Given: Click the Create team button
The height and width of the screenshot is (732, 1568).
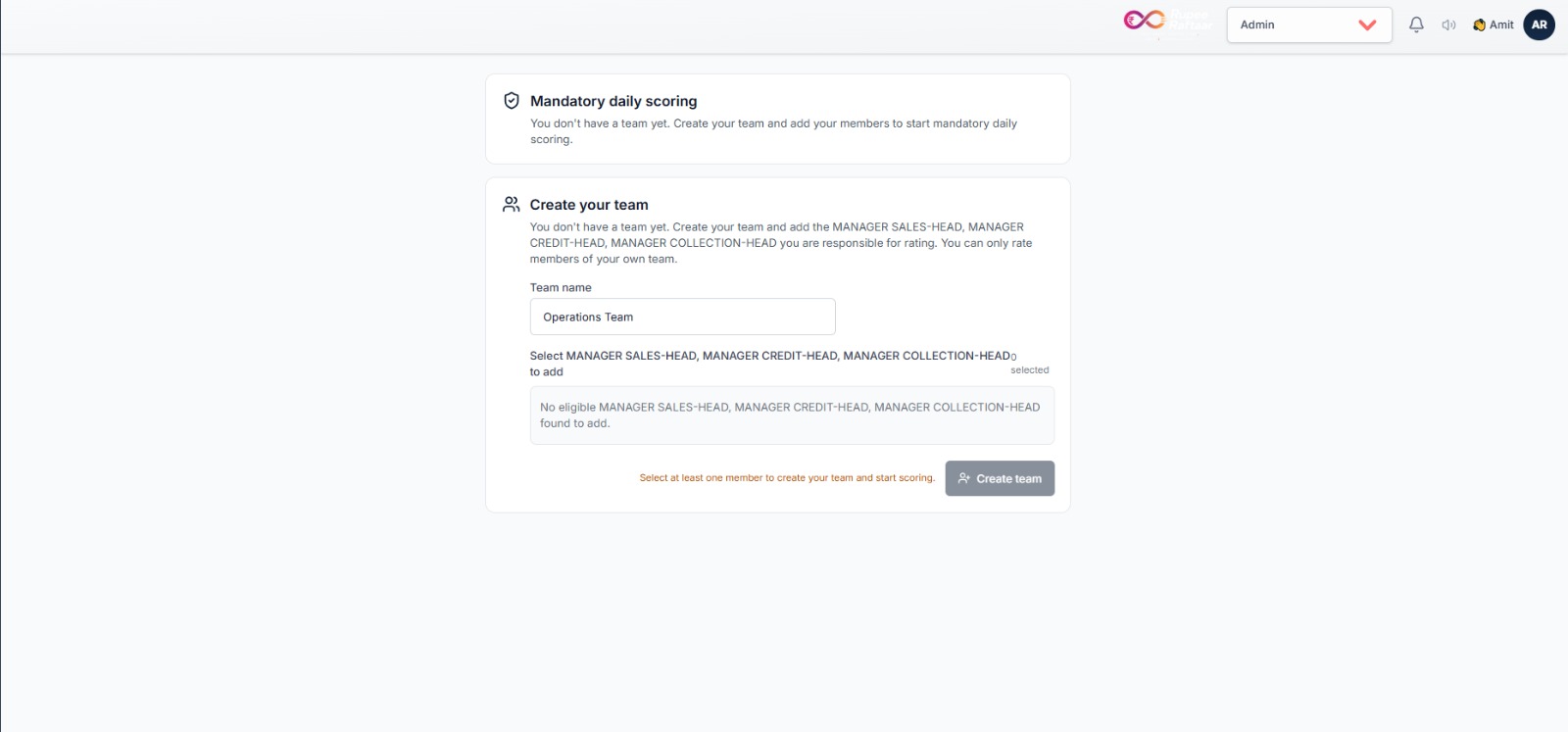Looking at the screenshot, I should [x=1000, y=478].
